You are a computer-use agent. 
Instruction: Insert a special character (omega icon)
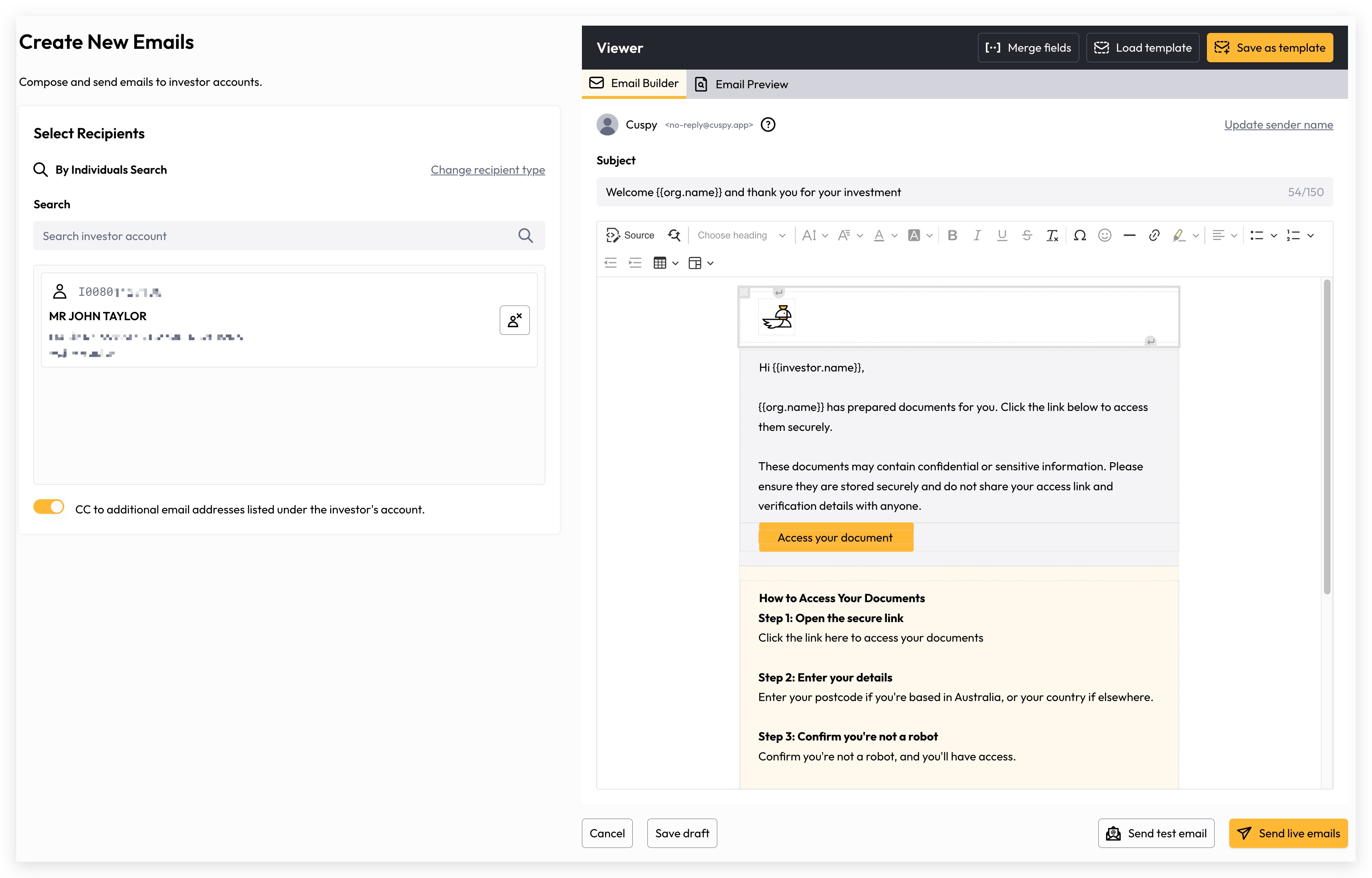point(1080,235)
